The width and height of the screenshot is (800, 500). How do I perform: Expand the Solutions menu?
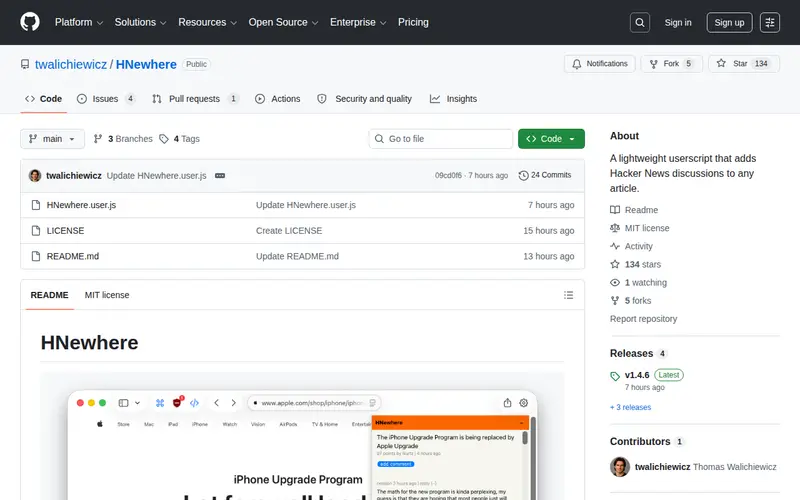click(140, 22)
